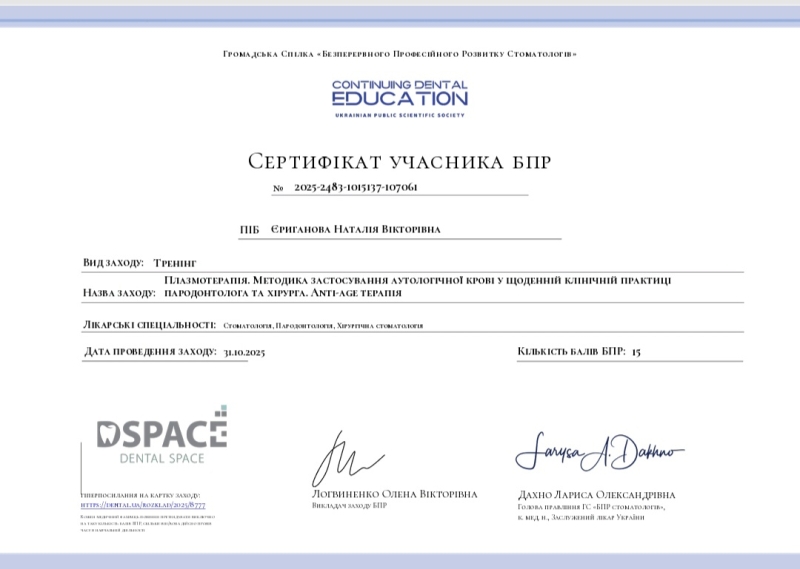Image resolution: width=800 pixels, height=569 pixels.
Task: Open the dental.ua/rozklad event hyperlink
Action: tap(142, 506)
